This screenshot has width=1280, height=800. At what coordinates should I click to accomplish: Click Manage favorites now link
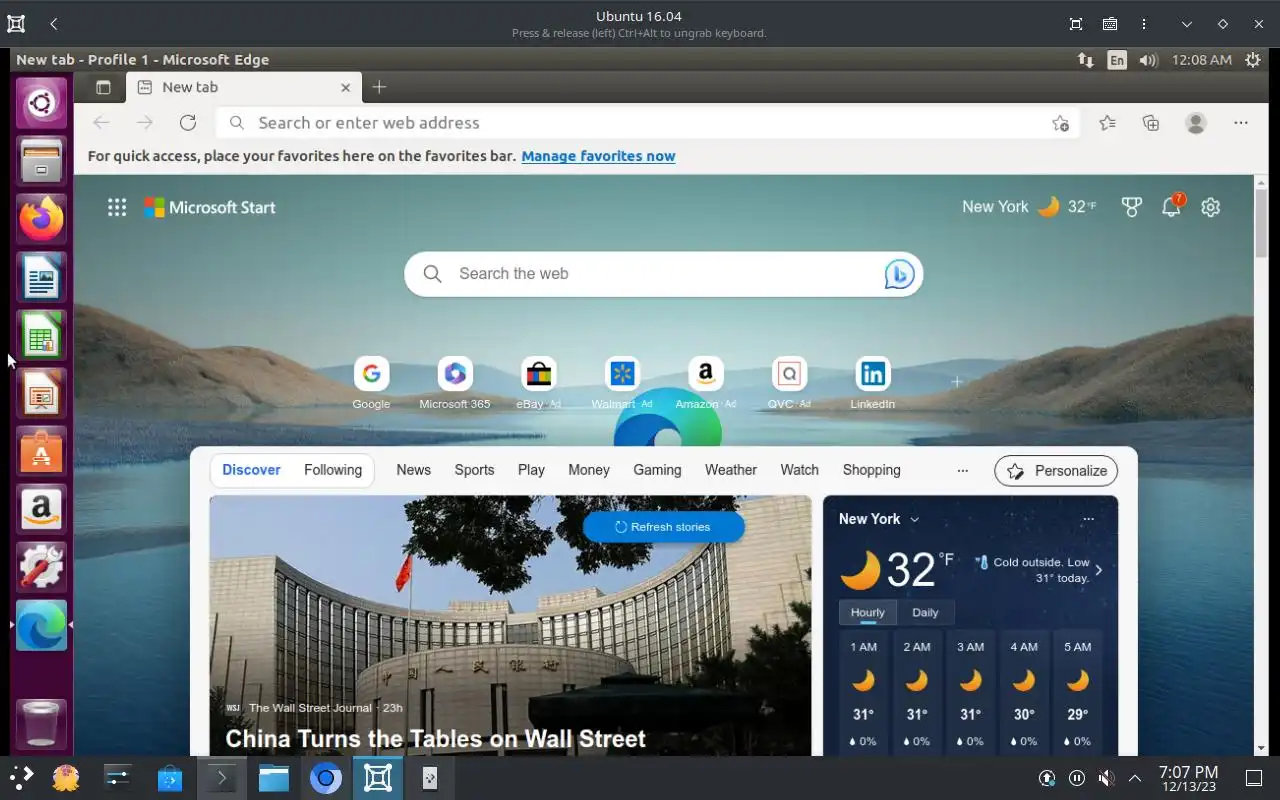598,156
